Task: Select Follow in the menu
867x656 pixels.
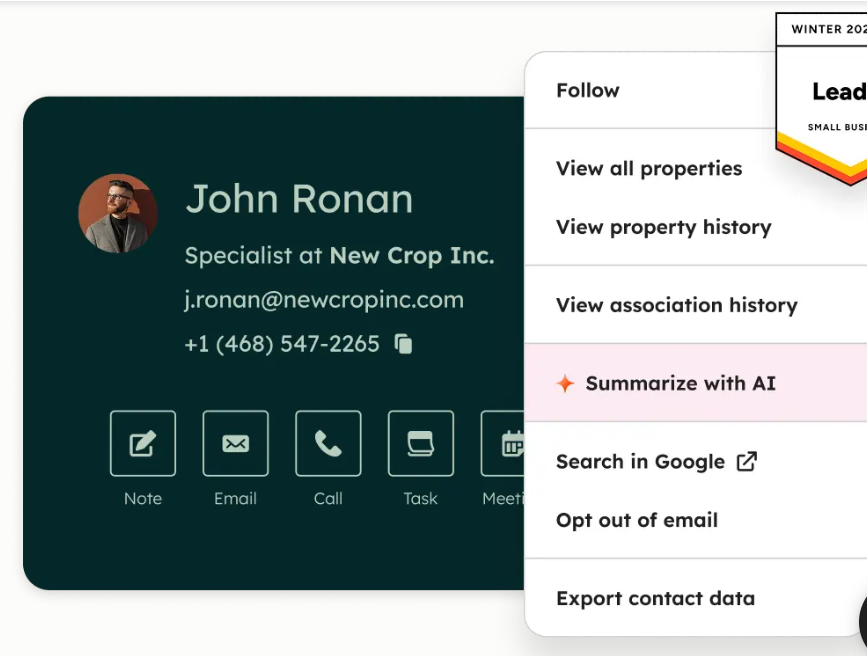Action: 588,90
